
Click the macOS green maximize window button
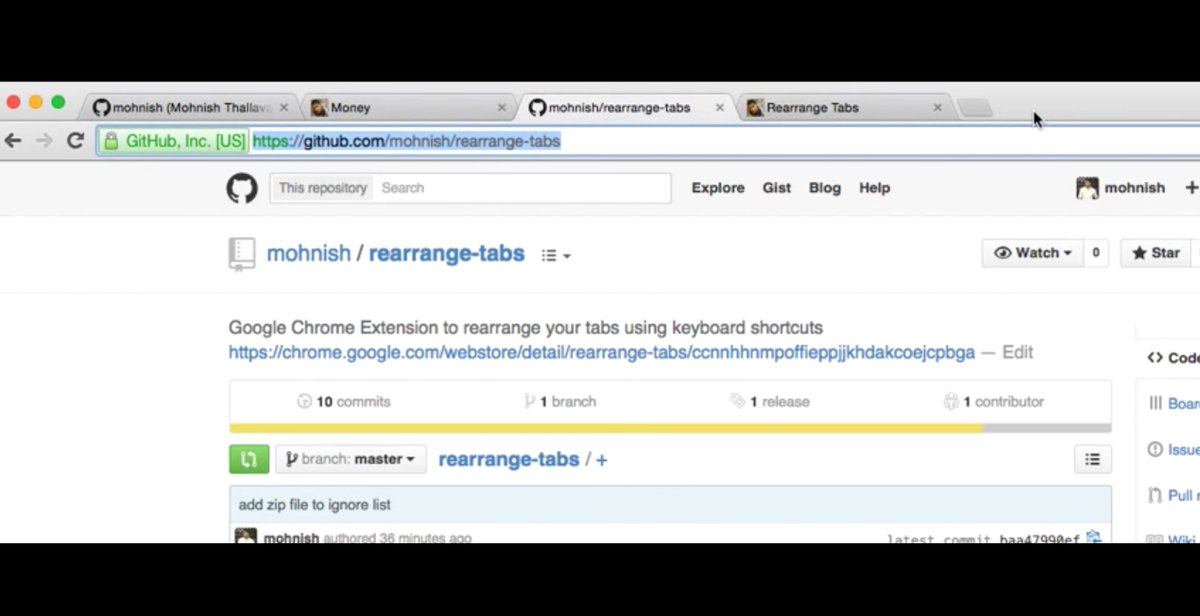pos(58,102)
